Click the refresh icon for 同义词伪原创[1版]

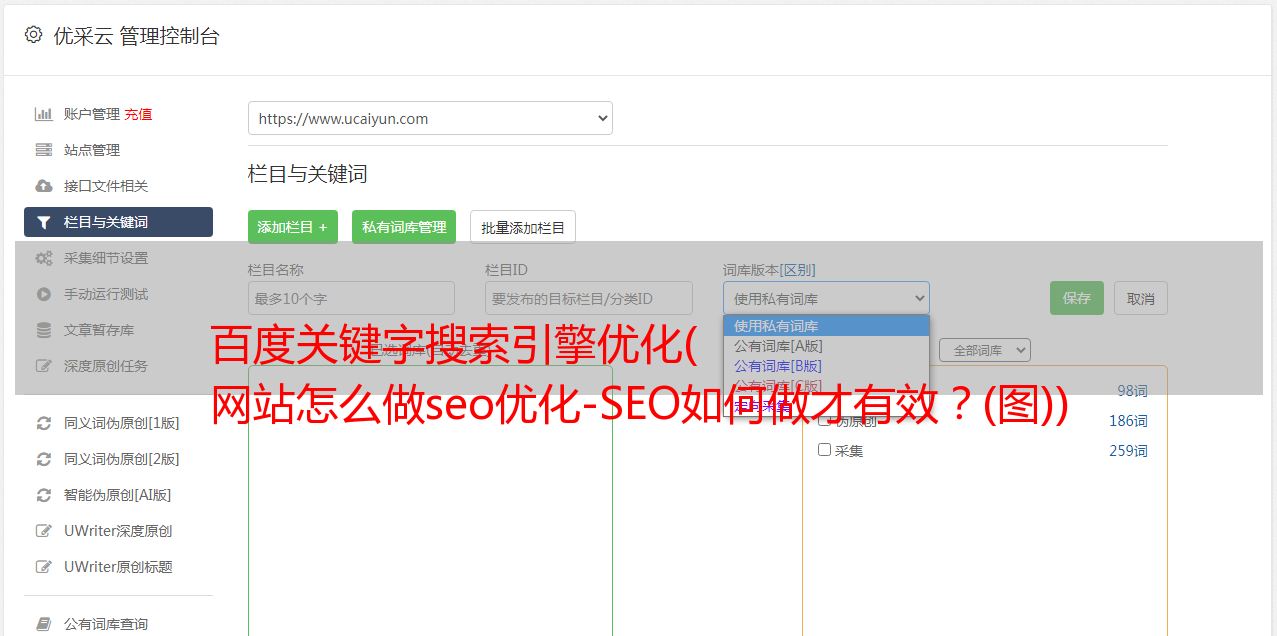[x=43, y=423]
